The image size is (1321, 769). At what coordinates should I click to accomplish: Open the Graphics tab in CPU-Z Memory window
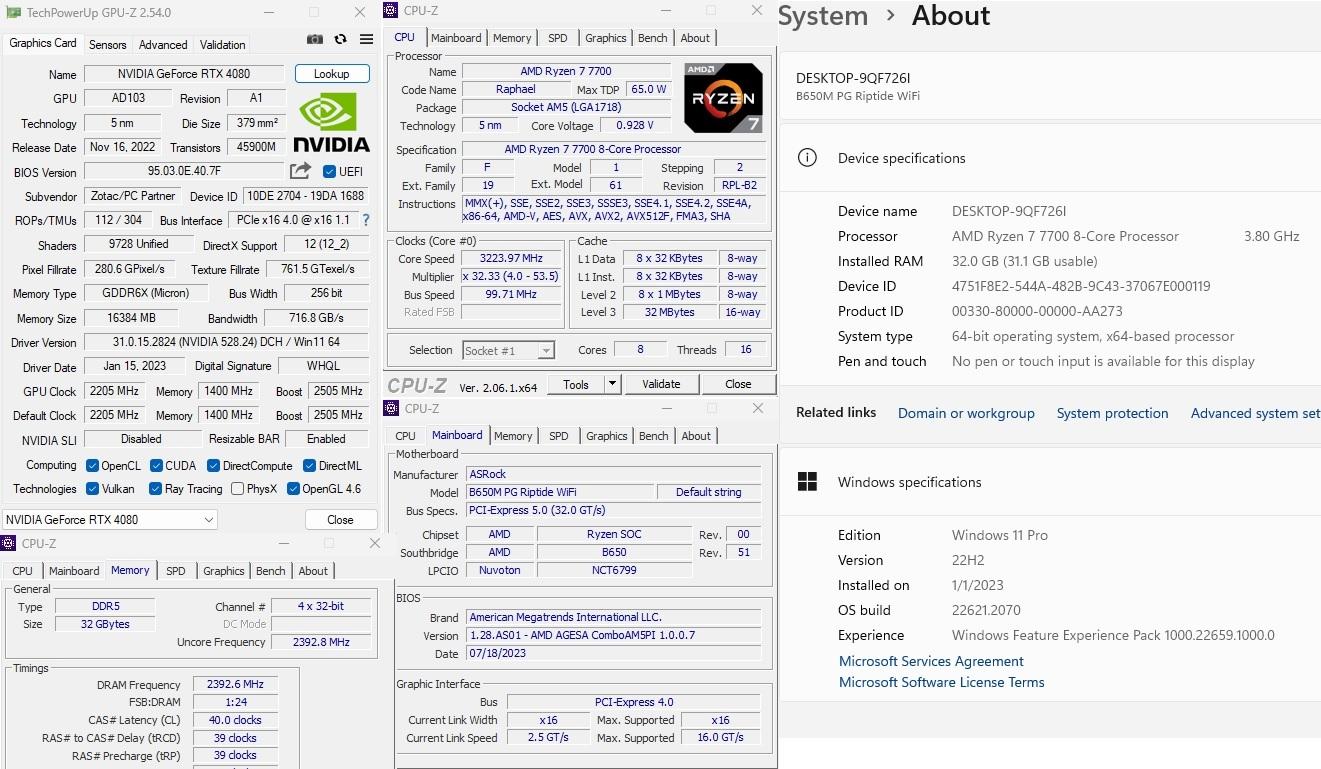coord(224,571)
